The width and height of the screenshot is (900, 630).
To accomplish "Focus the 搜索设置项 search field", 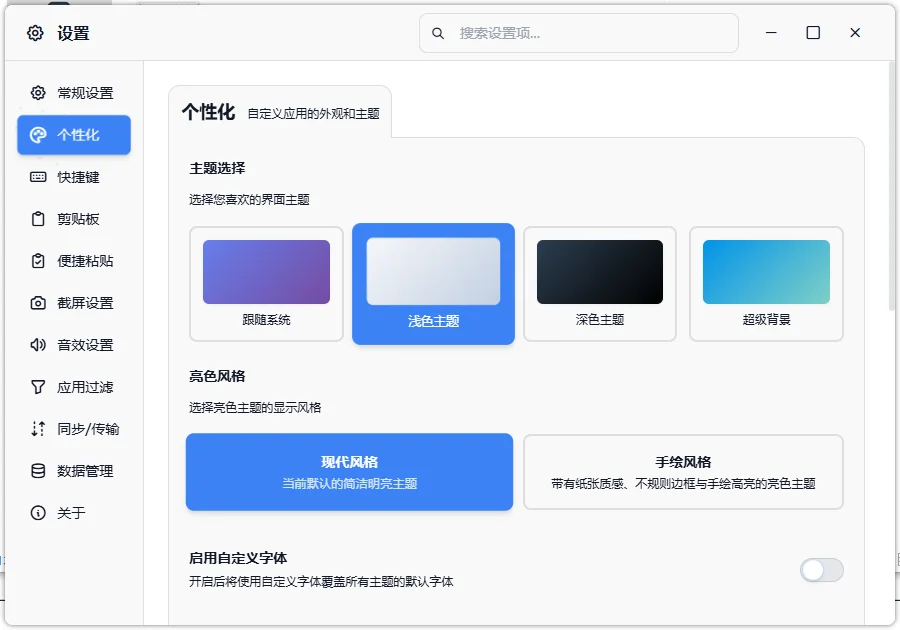I will [x=579, y=33].
